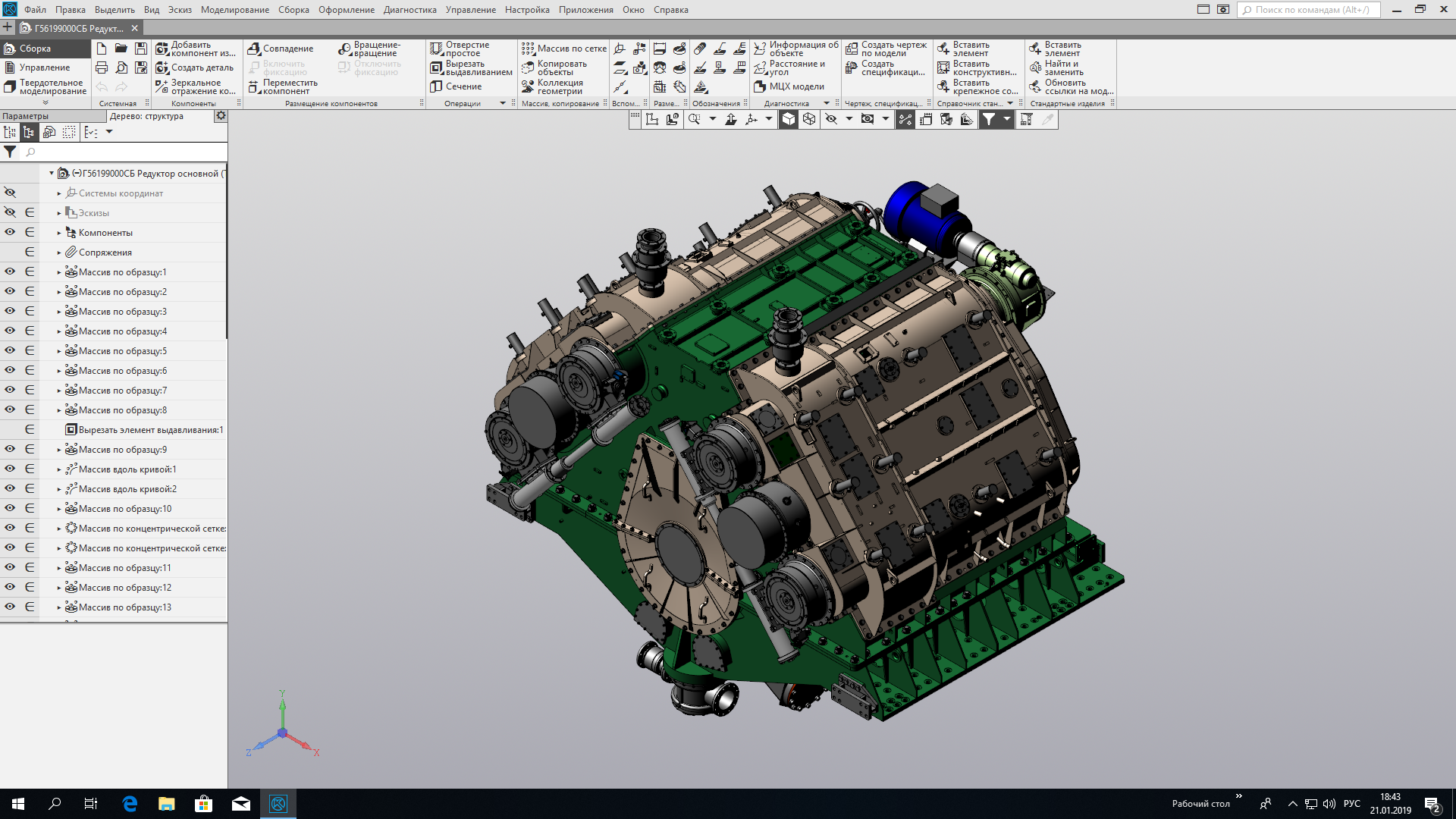
Task: Select the Массив по сетке tool
Action: click(x=528, y=49)
